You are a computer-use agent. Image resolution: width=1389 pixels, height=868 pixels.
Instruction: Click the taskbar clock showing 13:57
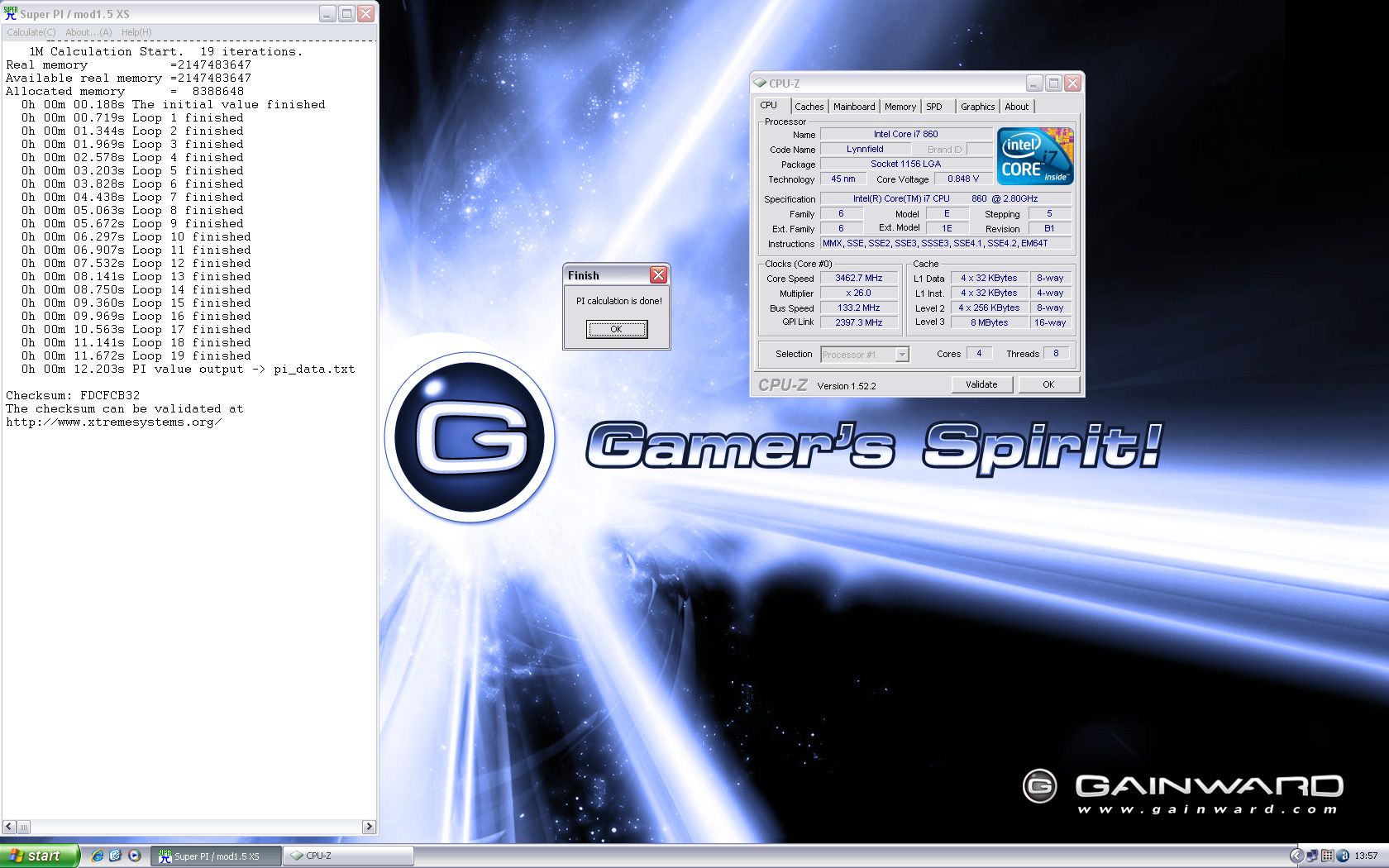tap(1366, 856)
